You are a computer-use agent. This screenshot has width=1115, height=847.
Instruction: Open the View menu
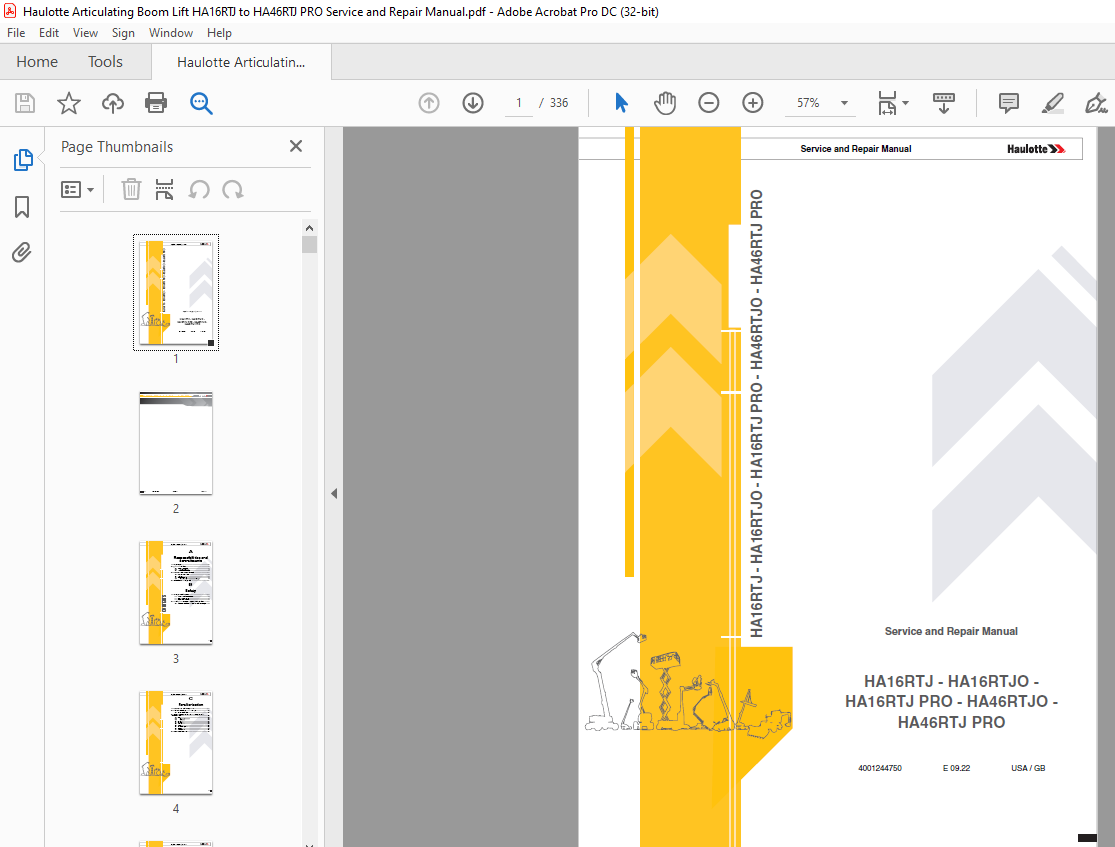[x=85, y=33]
